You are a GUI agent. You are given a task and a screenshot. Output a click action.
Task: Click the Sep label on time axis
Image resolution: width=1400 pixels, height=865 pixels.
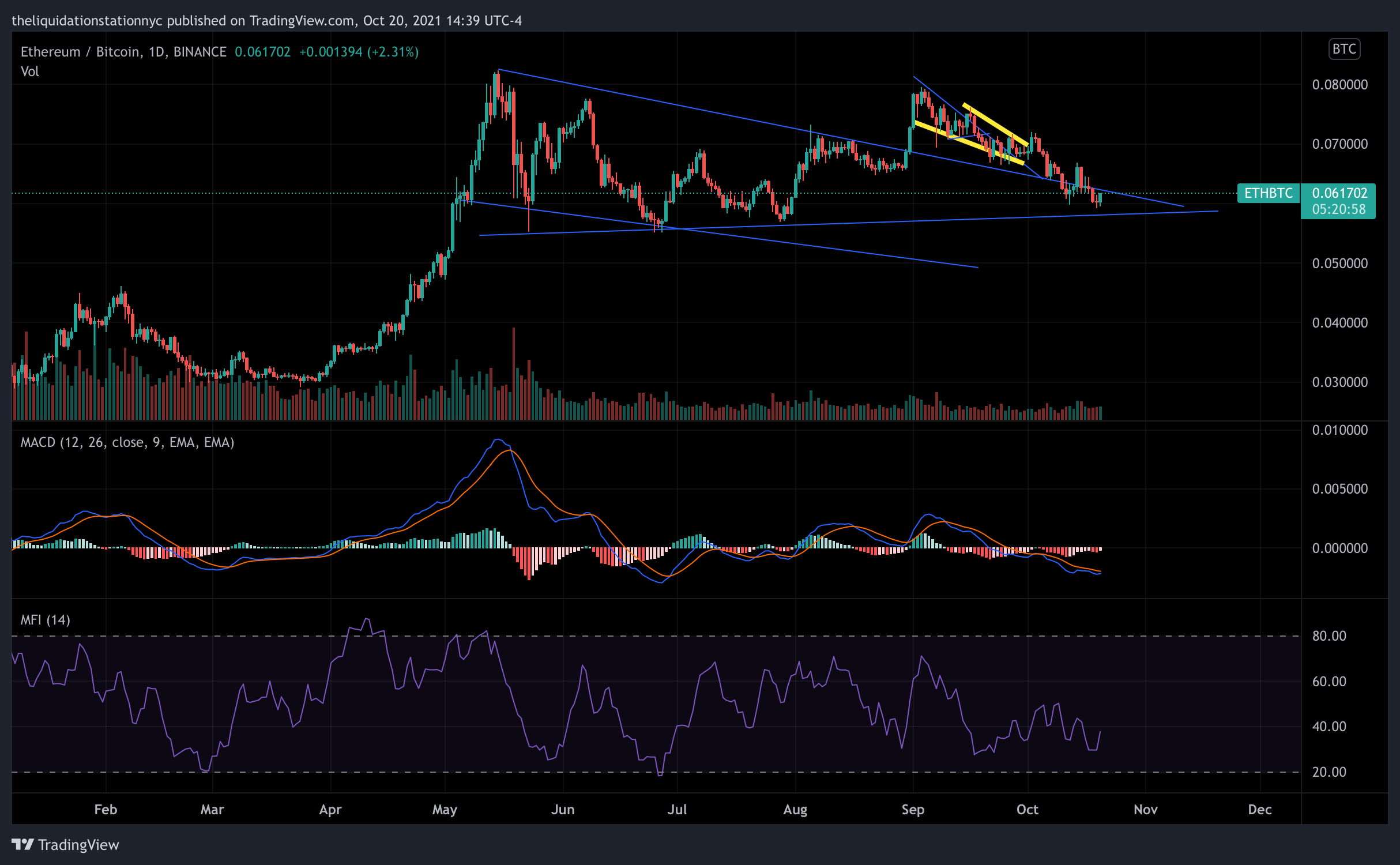pos(913,810)
